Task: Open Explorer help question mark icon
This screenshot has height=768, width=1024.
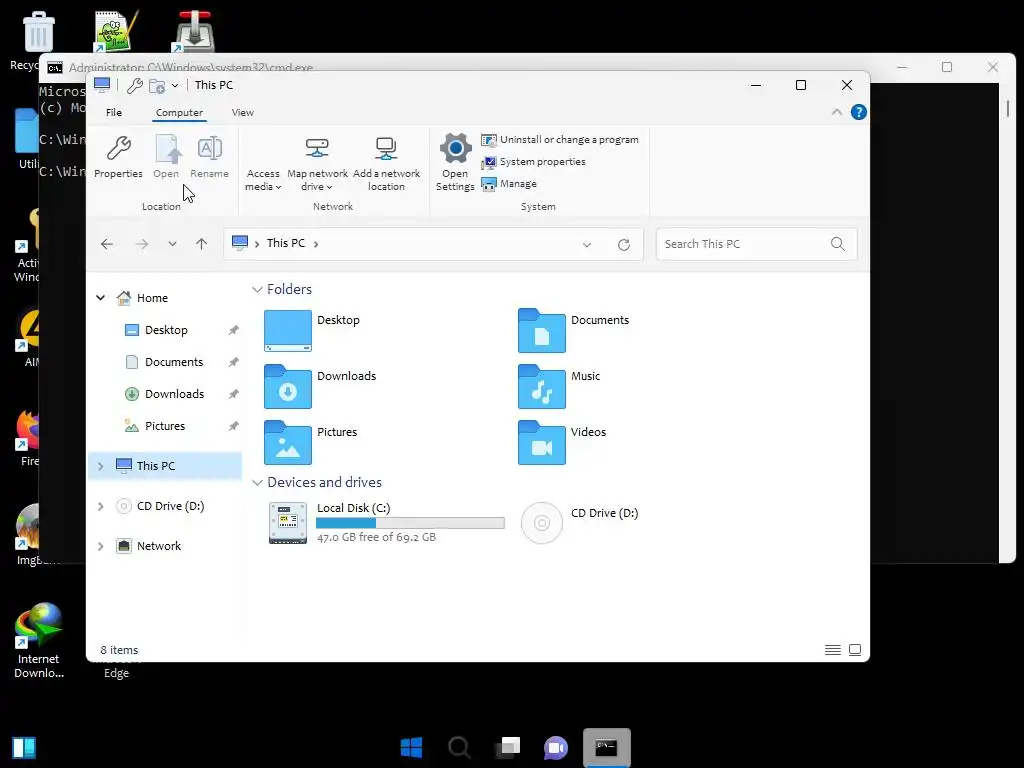Action: (859, 112)
